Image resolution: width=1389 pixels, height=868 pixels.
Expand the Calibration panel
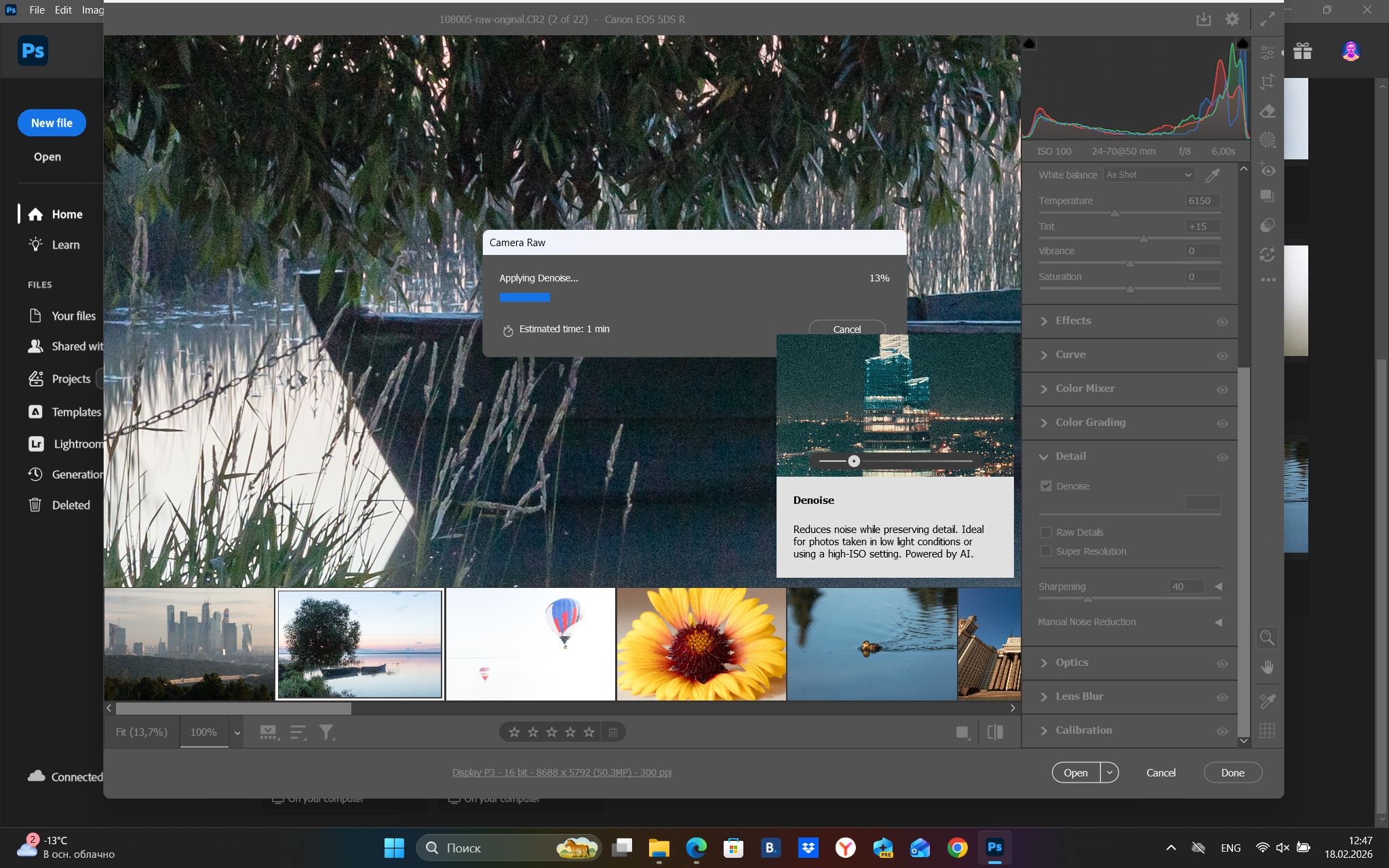(1083, 730)
